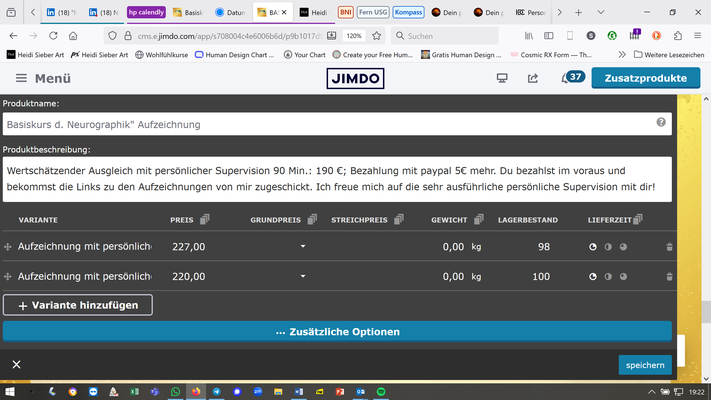Edit the price 220,00
Image resolution: width=711 pixels, height=400 pixels.
[x=189, y=276]
